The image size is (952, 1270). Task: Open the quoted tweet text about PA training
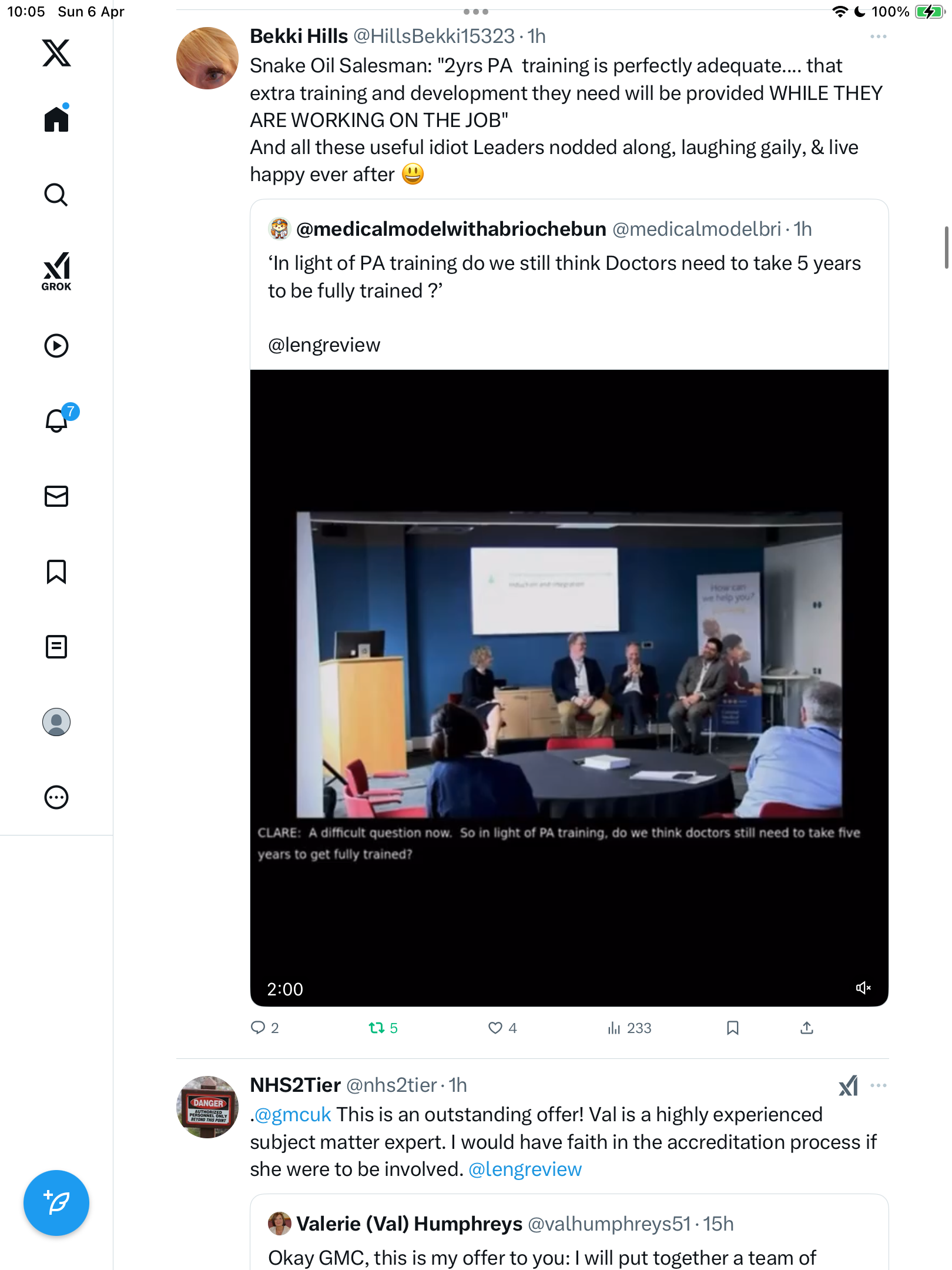[564, 277]
